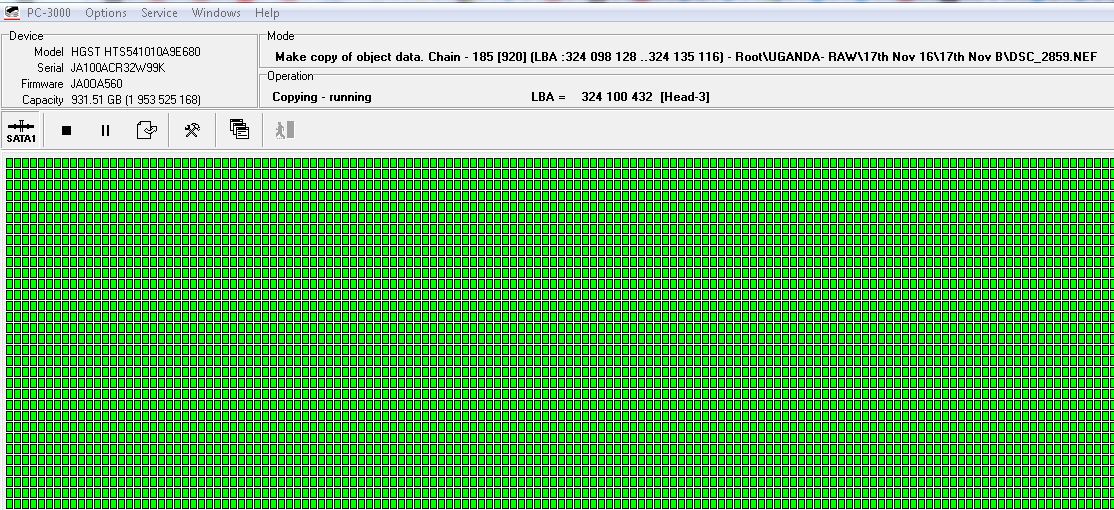Open the hammer and wrench tools icon
The image size is (1114, 510).
click(x=192, y=130)
